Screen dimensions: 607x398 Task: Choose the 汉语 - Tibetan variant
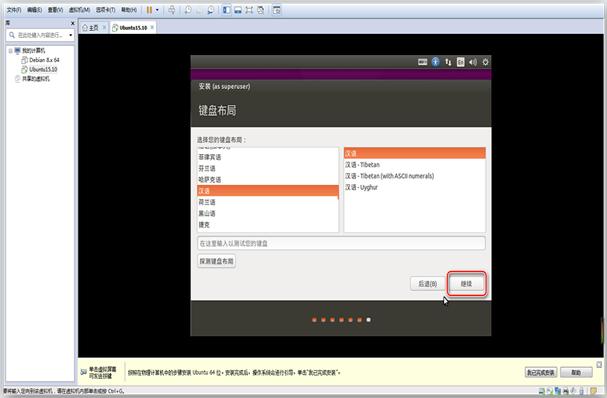coord(415,165)
